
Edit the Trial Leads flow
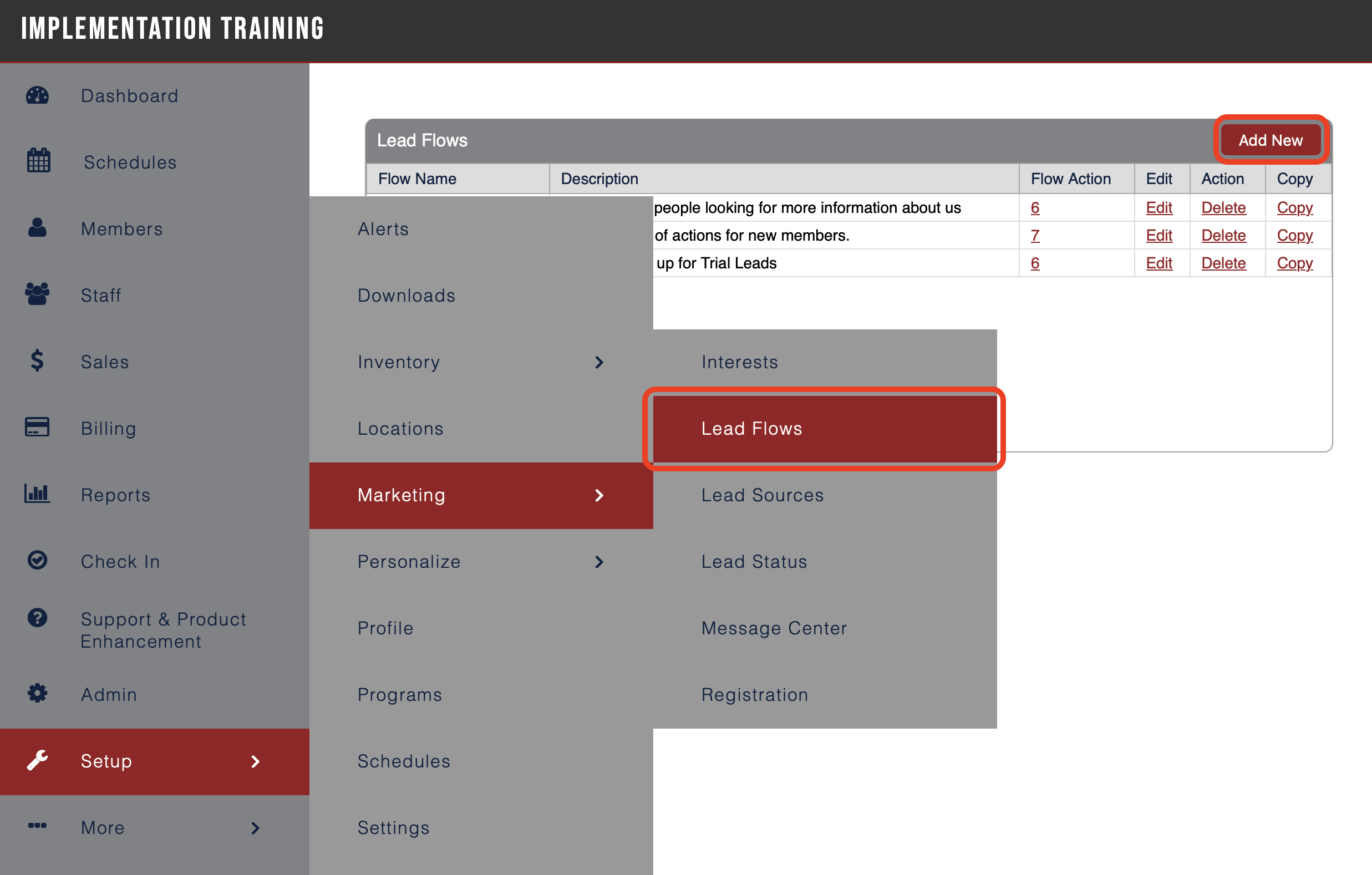[1160, 263]
